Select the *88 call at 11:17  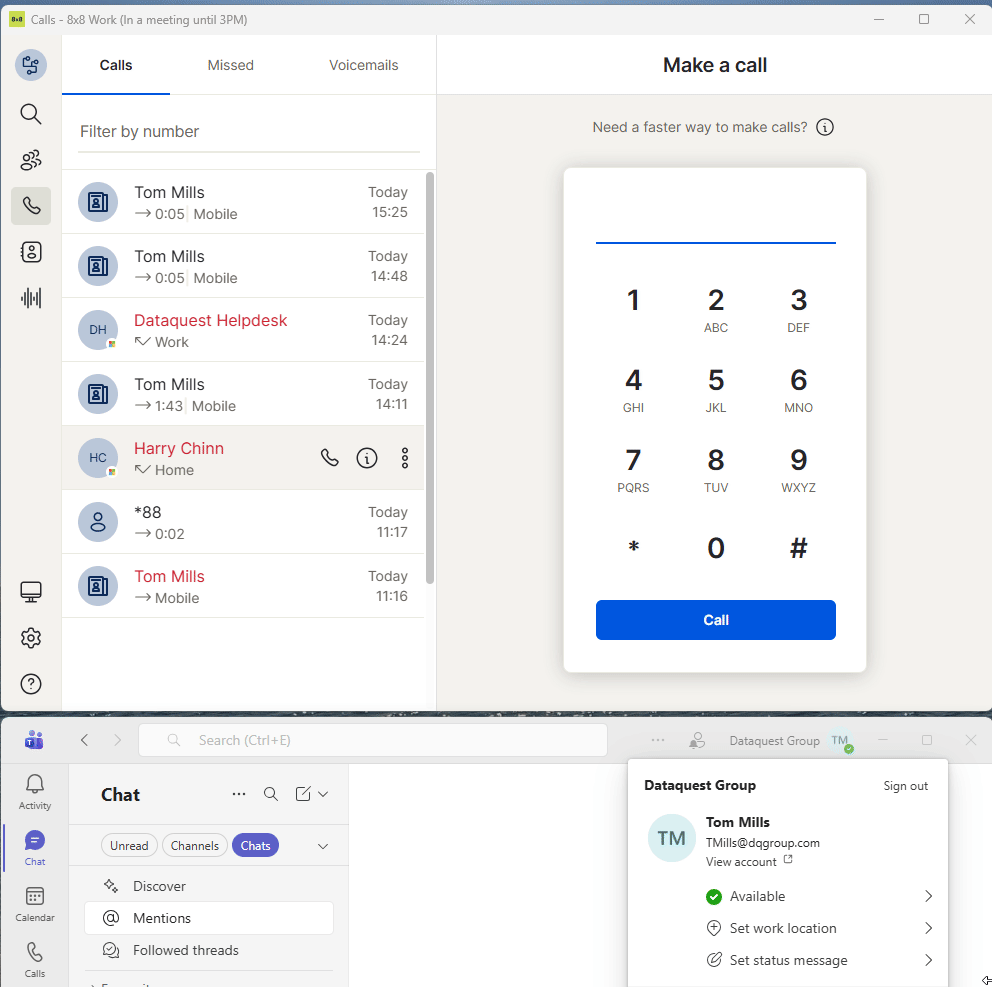[x=243, y=522]
